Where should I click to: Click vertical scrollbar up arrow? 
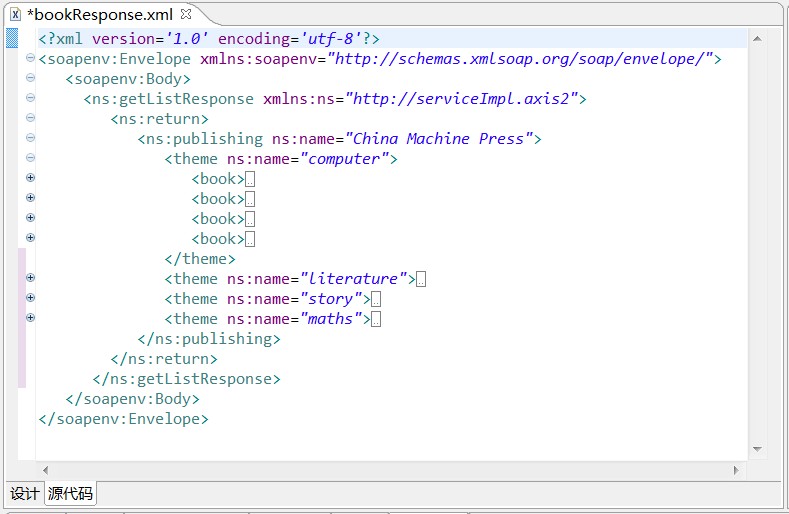coord(757,39)
